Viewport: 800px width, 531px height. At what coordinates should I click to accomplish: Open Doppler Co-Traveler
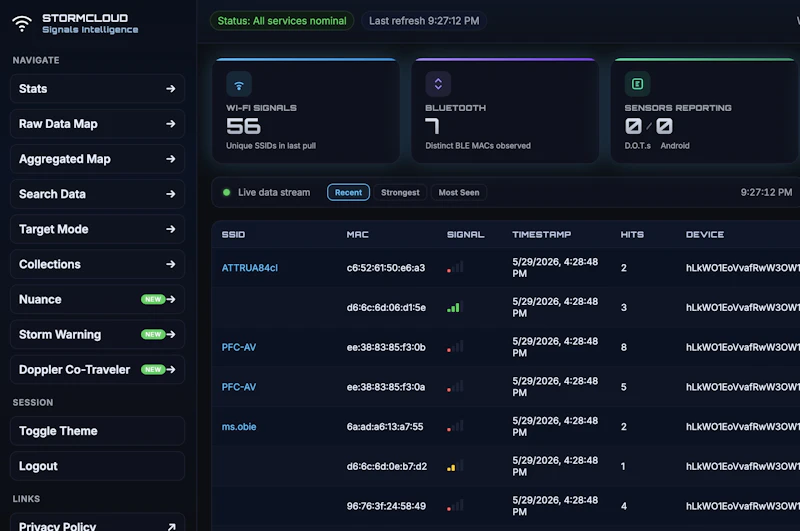[97, 369]
